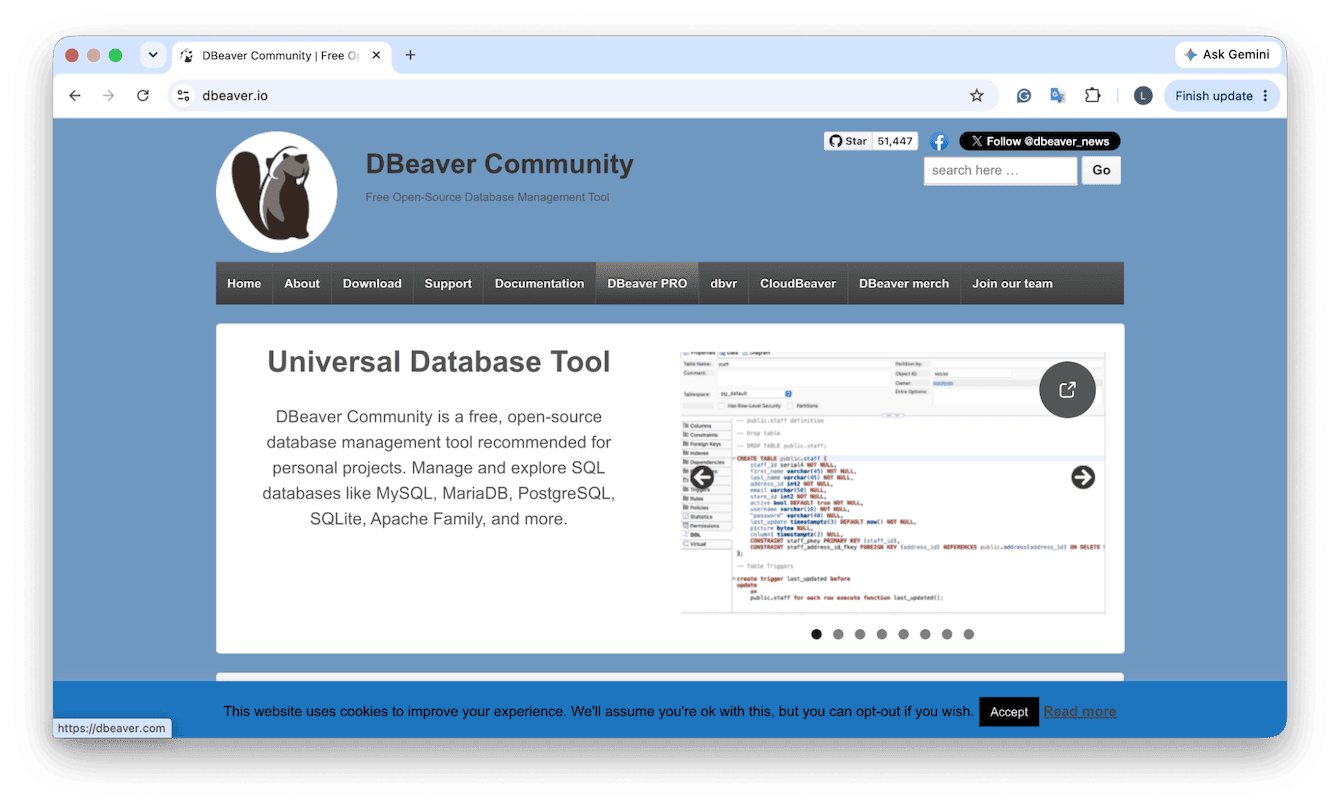The image size is (1340, 808).
Task: Close the DBeaver Community tab
Action: point(377,55)
